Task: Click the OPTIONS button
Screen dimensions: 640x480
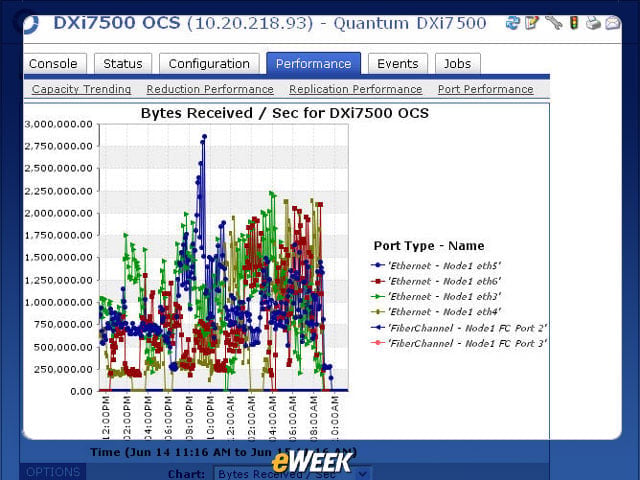Action: click(x=53, y=472)
